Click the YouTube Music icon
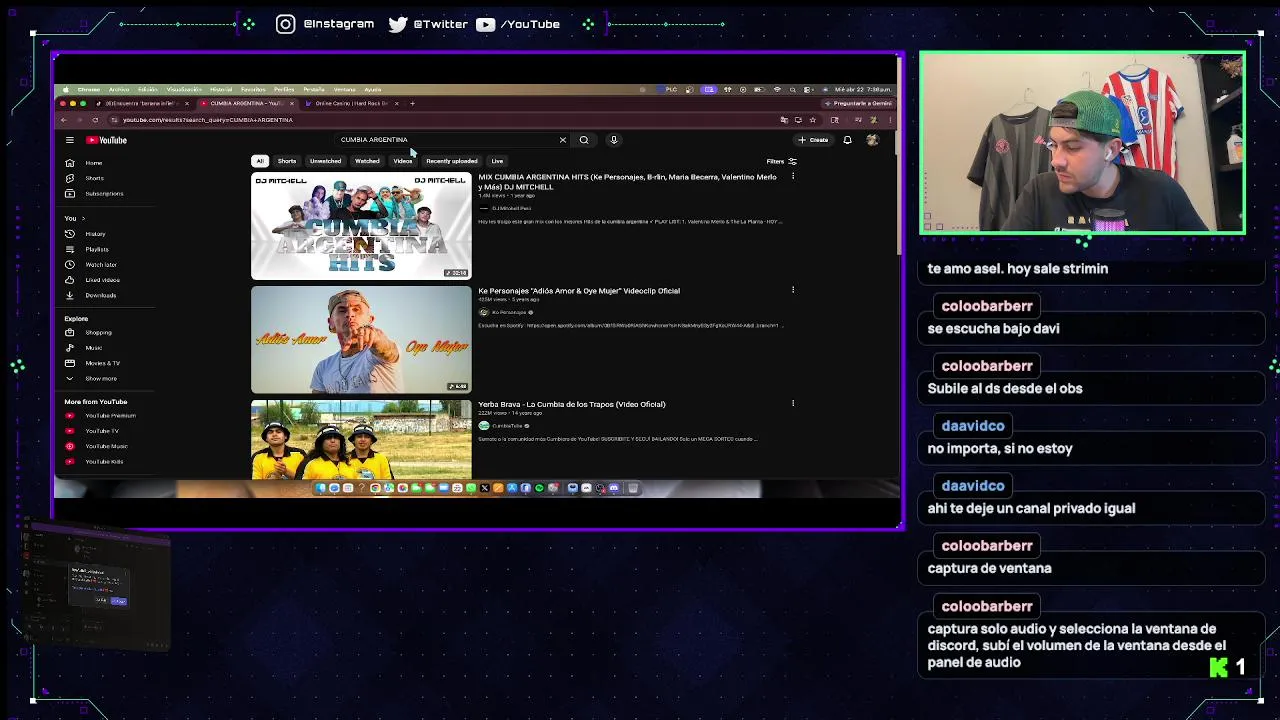This screenshot has height=720, width=1280. click(x=69, y=446)
